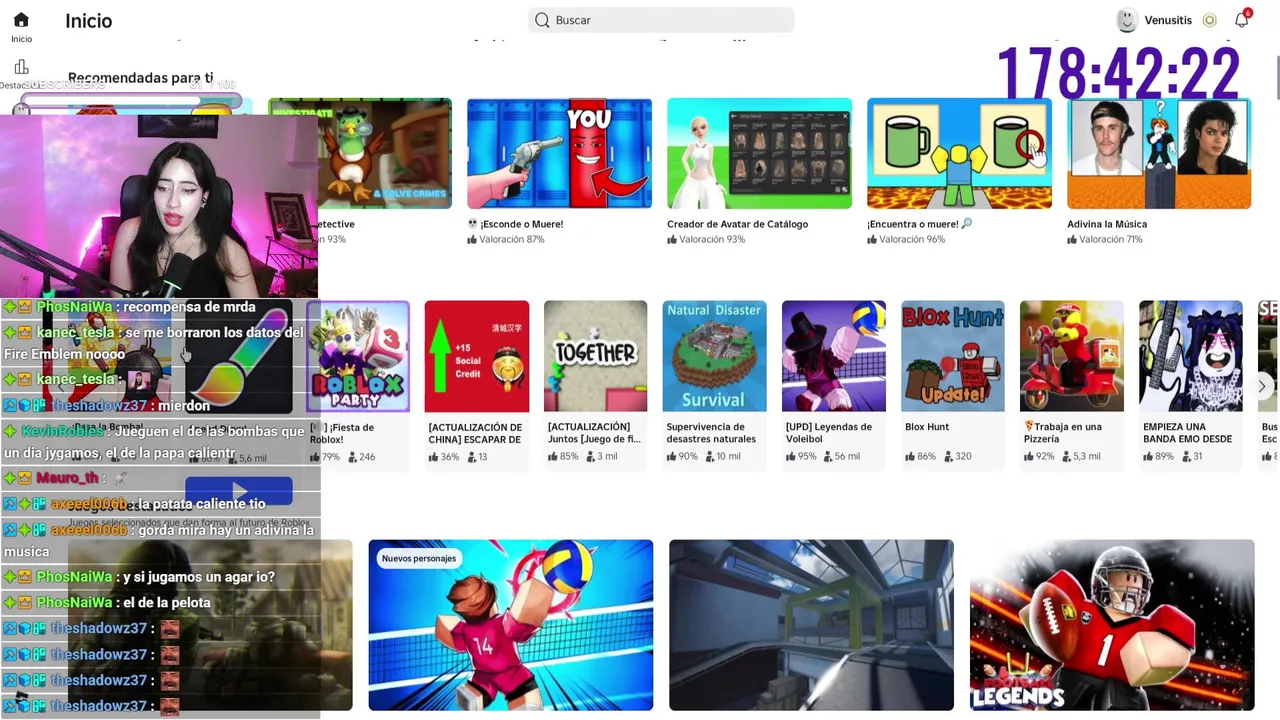The height and width of the screenshot is (720, 1280).
Task: Click the Valoración 71% rating text
Action: 1112,239
